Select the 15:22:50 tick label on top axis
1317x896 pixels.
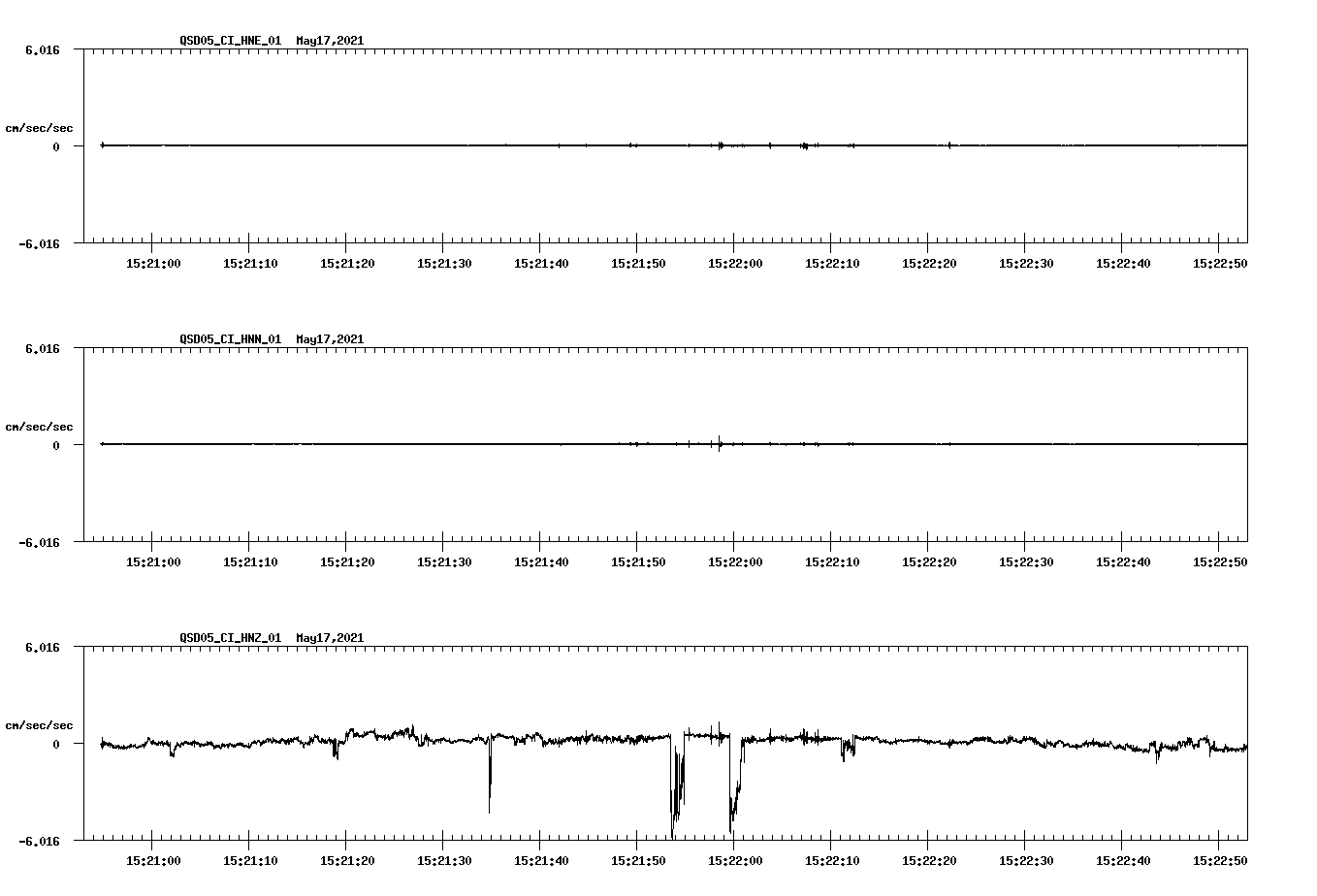(x=1221, y=261)
